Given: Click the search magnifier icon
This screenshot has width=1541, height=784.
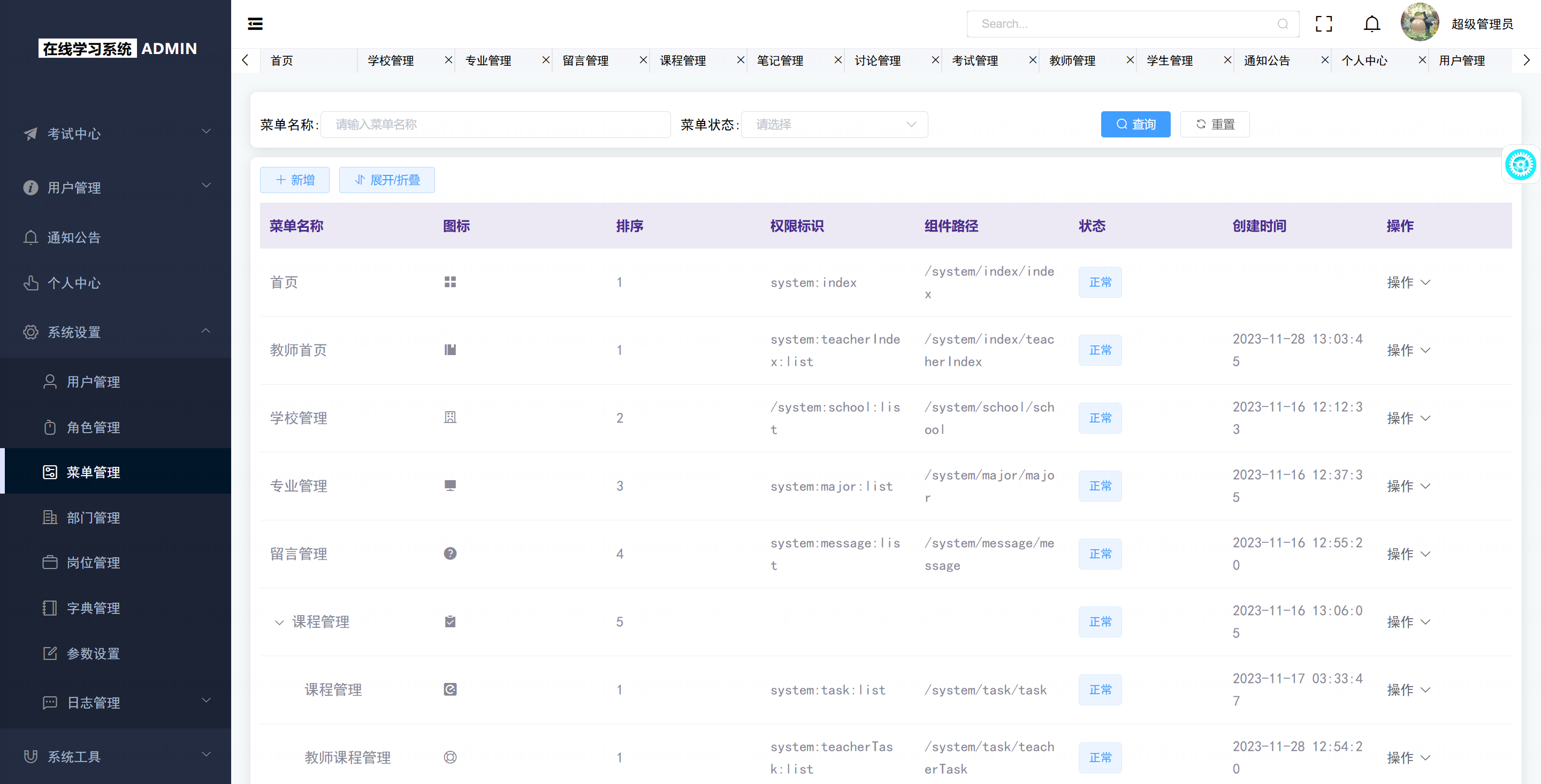Looking at the screenshot, I should click(x=1283, y=24).
